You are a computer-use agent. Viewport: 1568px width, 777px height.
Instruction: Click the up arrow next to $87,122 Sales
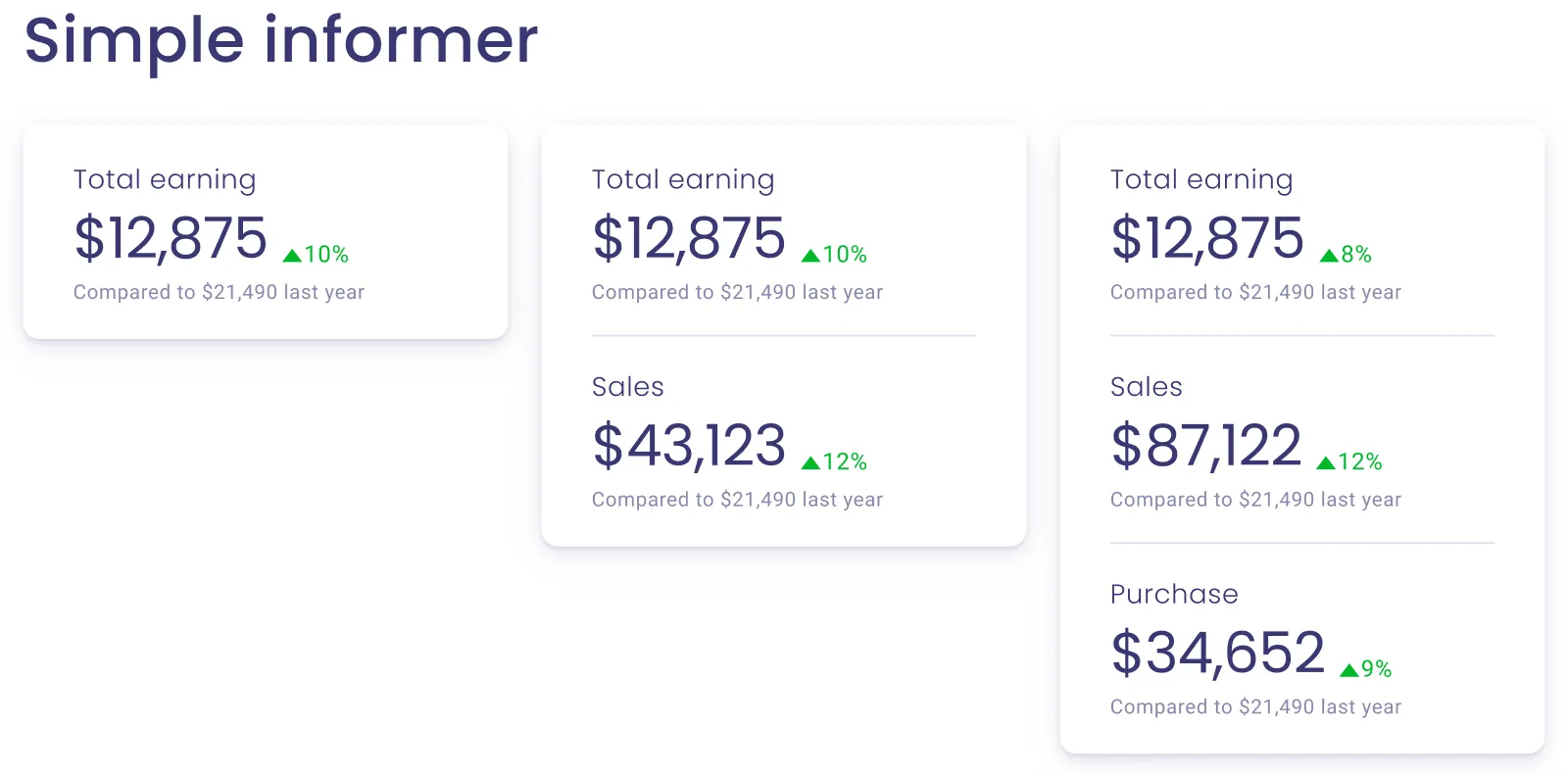[x=1325, y=463]
